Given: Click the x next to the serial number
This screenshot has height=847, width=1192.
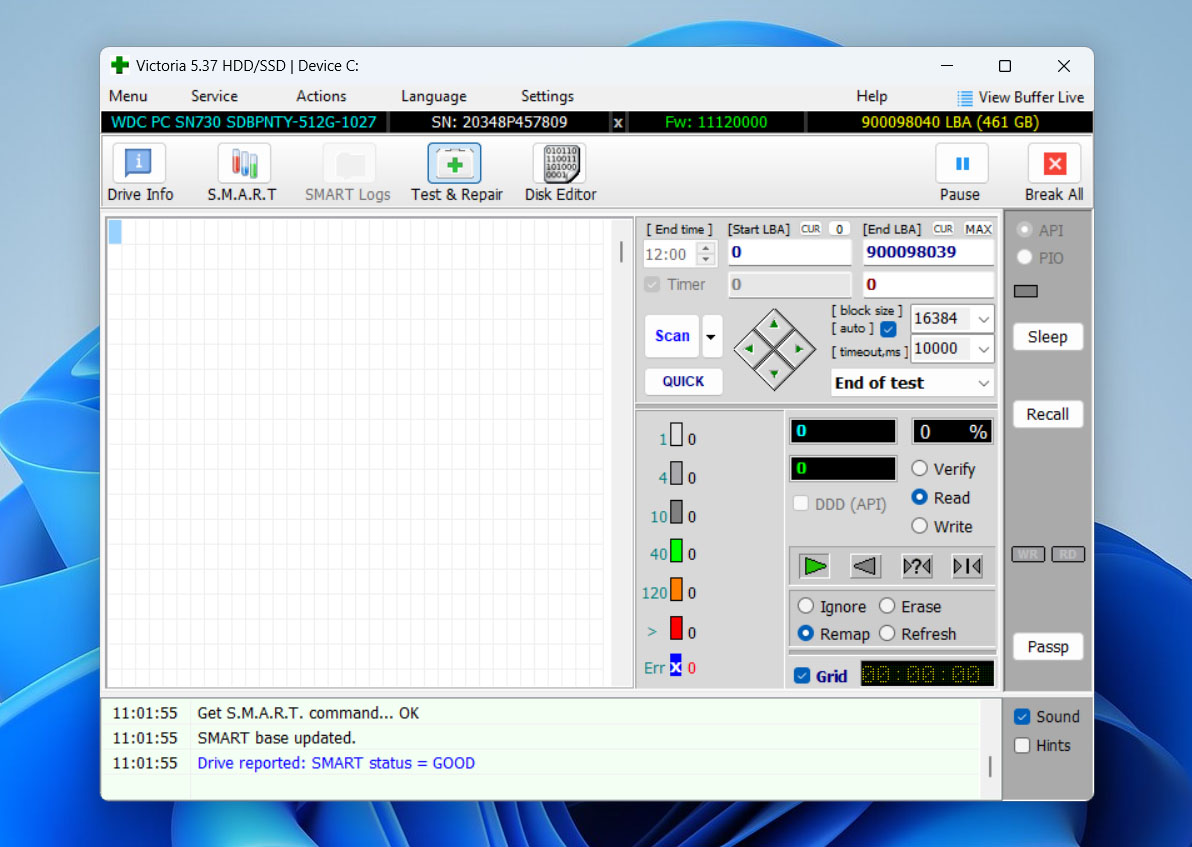Looking at the screenshot, I should pos(618,122).
